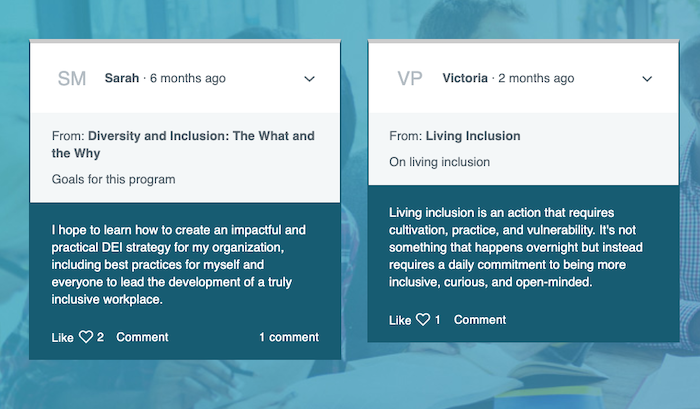Open the Living Inclusion course link
This screenshot has height=409, width=700.
click(x=473, y=136)
